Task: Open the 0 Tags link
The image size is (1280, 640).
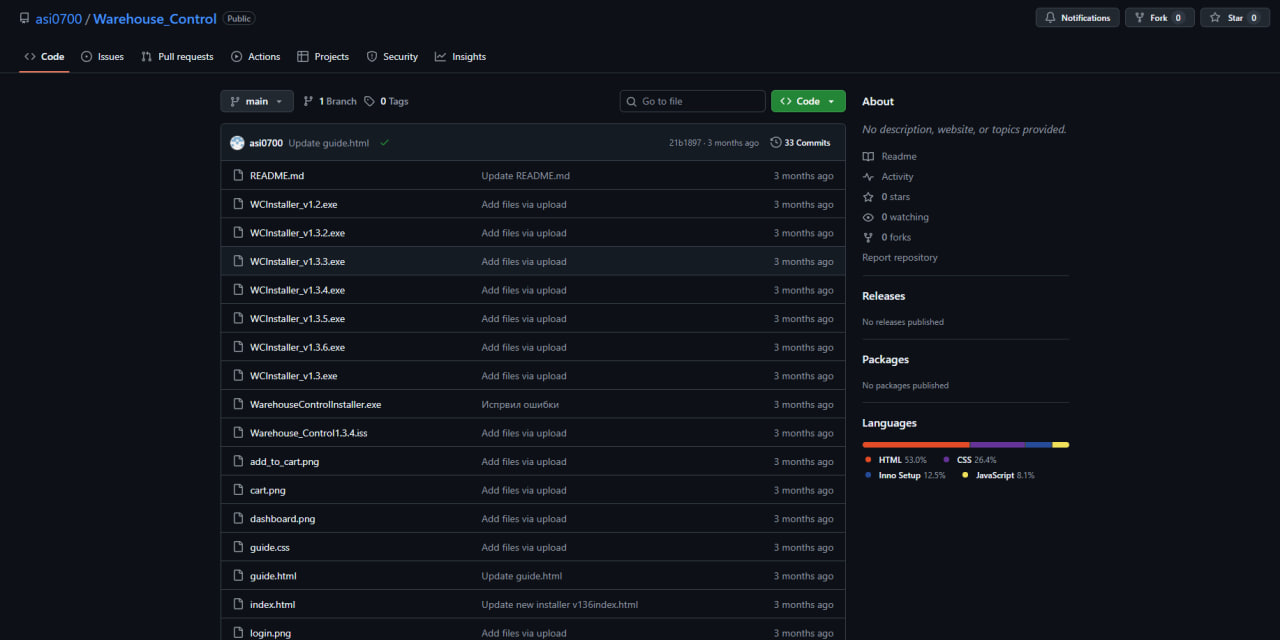Action: tap(386, 101)
